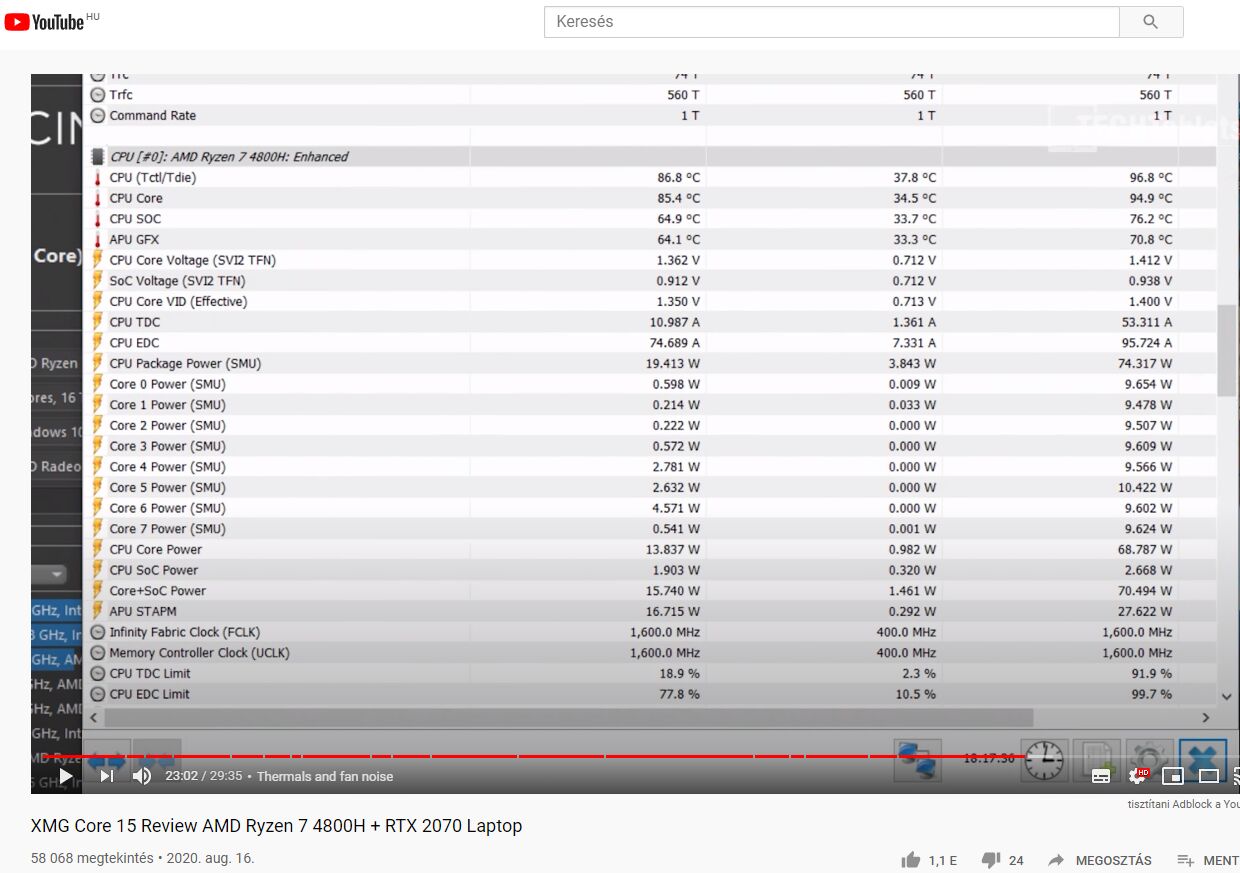Click HWiNFO network computers icon
1240x873 pixels.
click(x=917, y=760)
